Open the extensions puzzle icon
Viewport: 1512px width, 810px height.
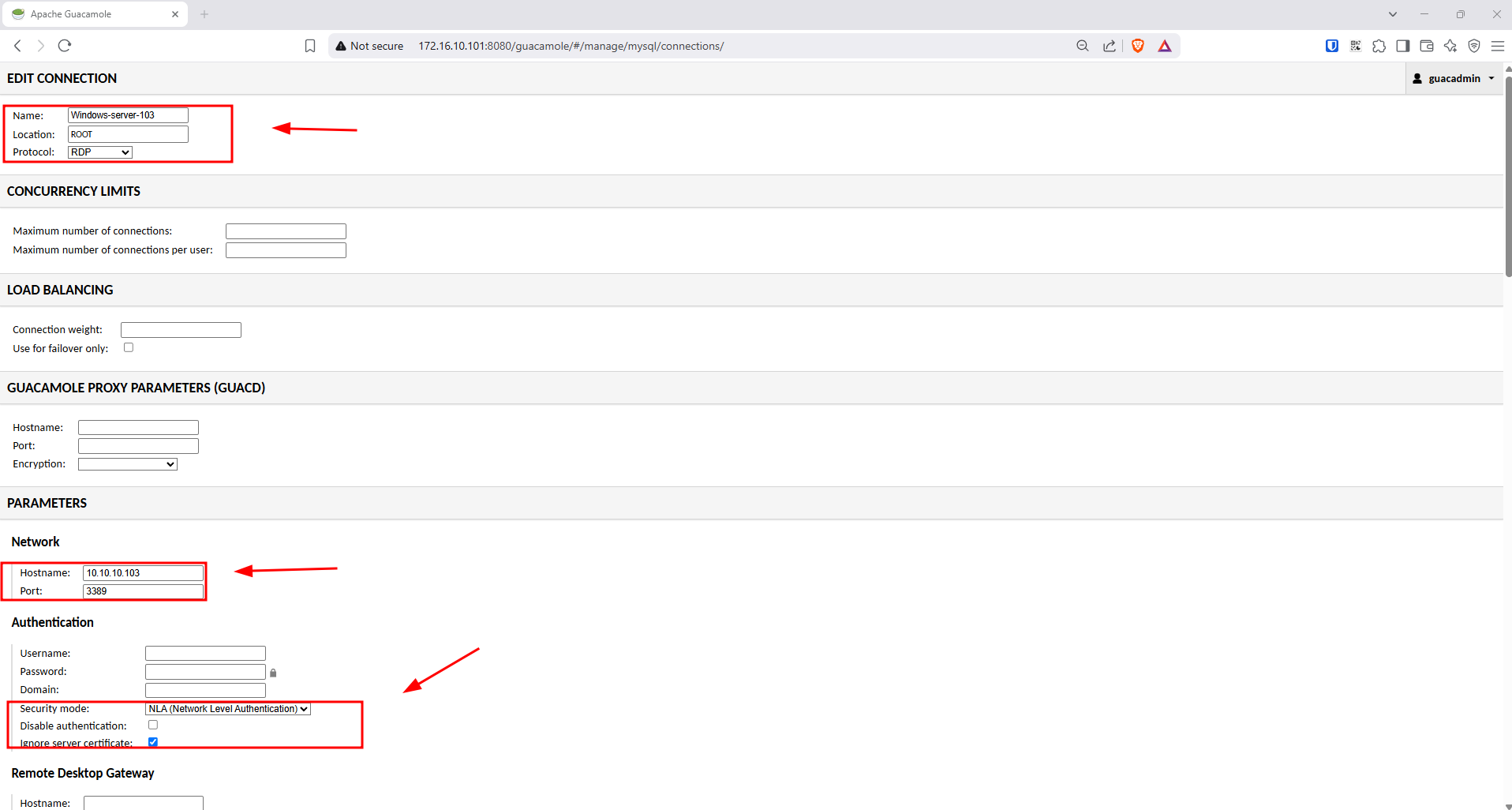click(1379, 46)
